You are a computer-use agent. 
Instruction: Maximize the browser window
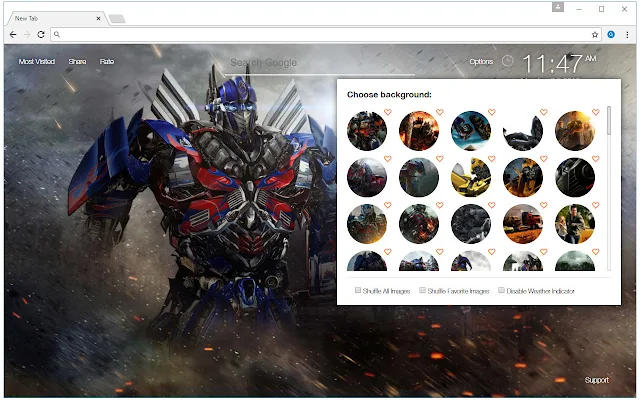point(601,9)
